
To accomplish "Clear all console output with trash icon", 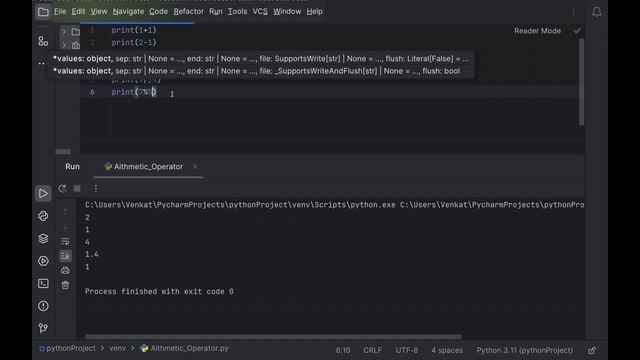I will (65, 285).
